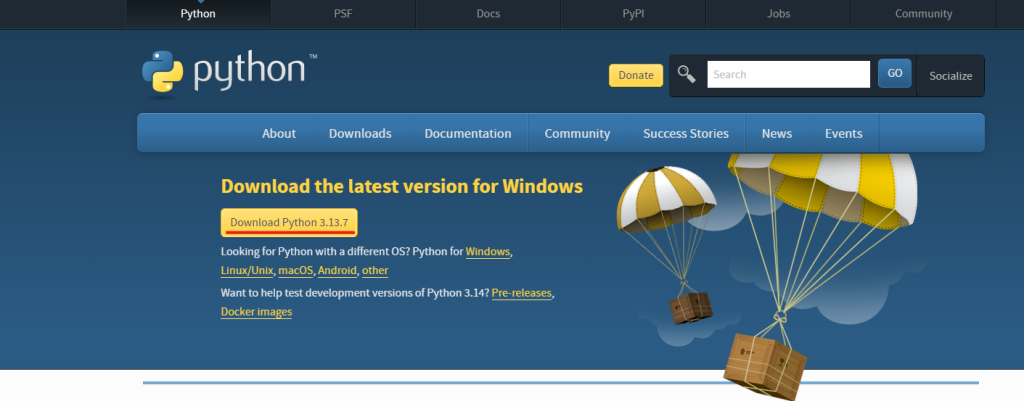Click the Docker images link
The height and width of the screenshot is (401, 1024).
click(256, 312)
